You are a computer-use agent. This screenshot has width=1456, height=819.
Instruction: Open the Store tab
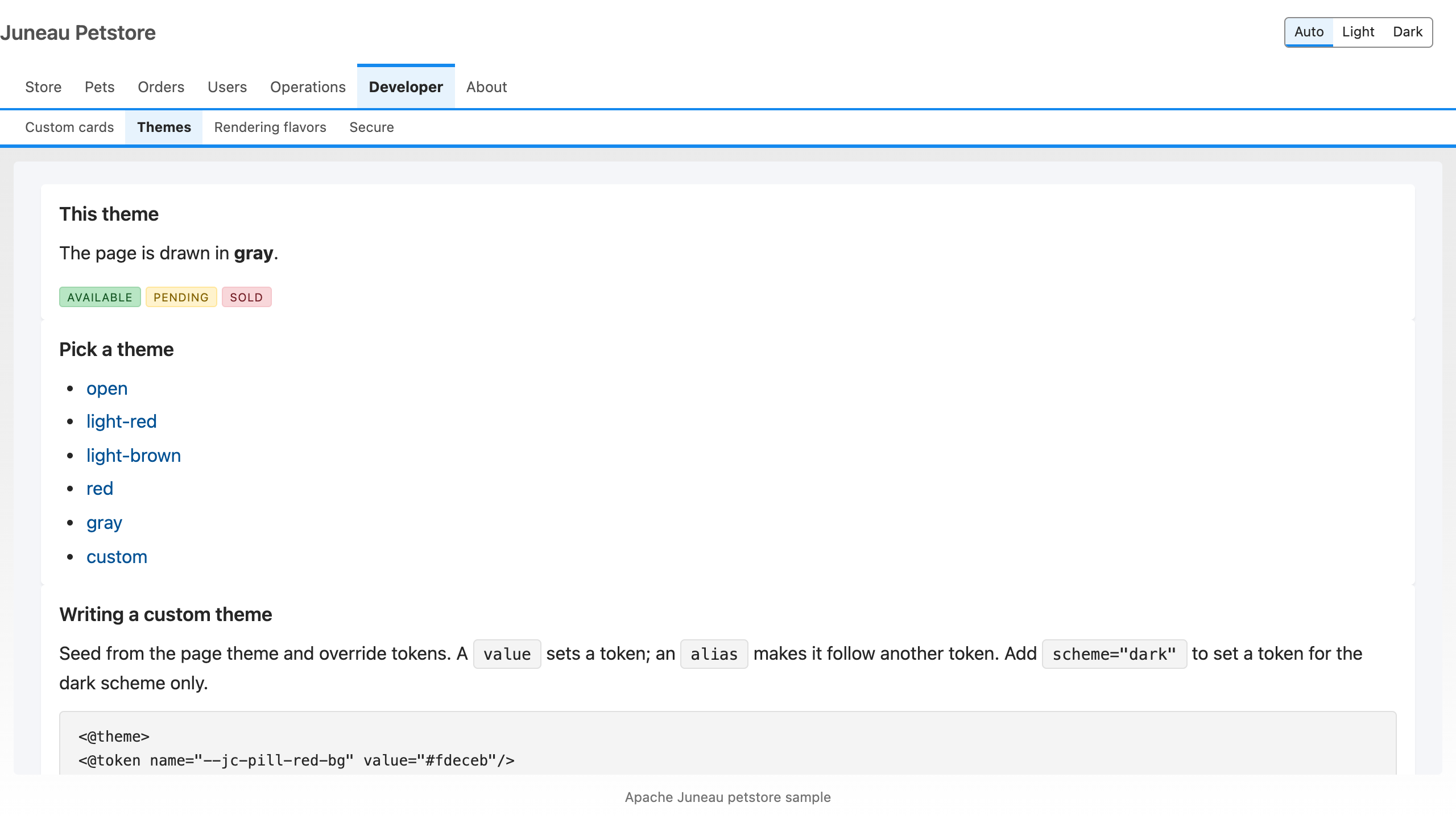tap(43, 87)
